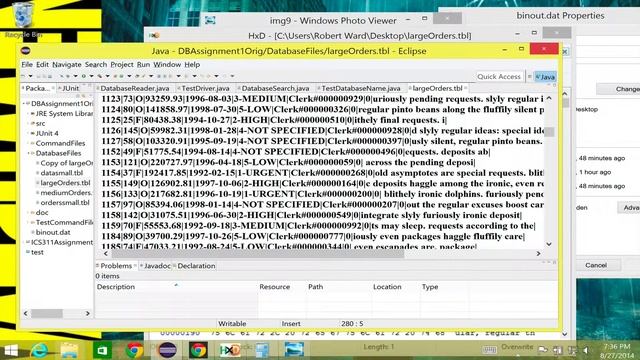Click the editor vertical scrollbar down arrow
640x360 pixels.
click(x=549, y=244)
